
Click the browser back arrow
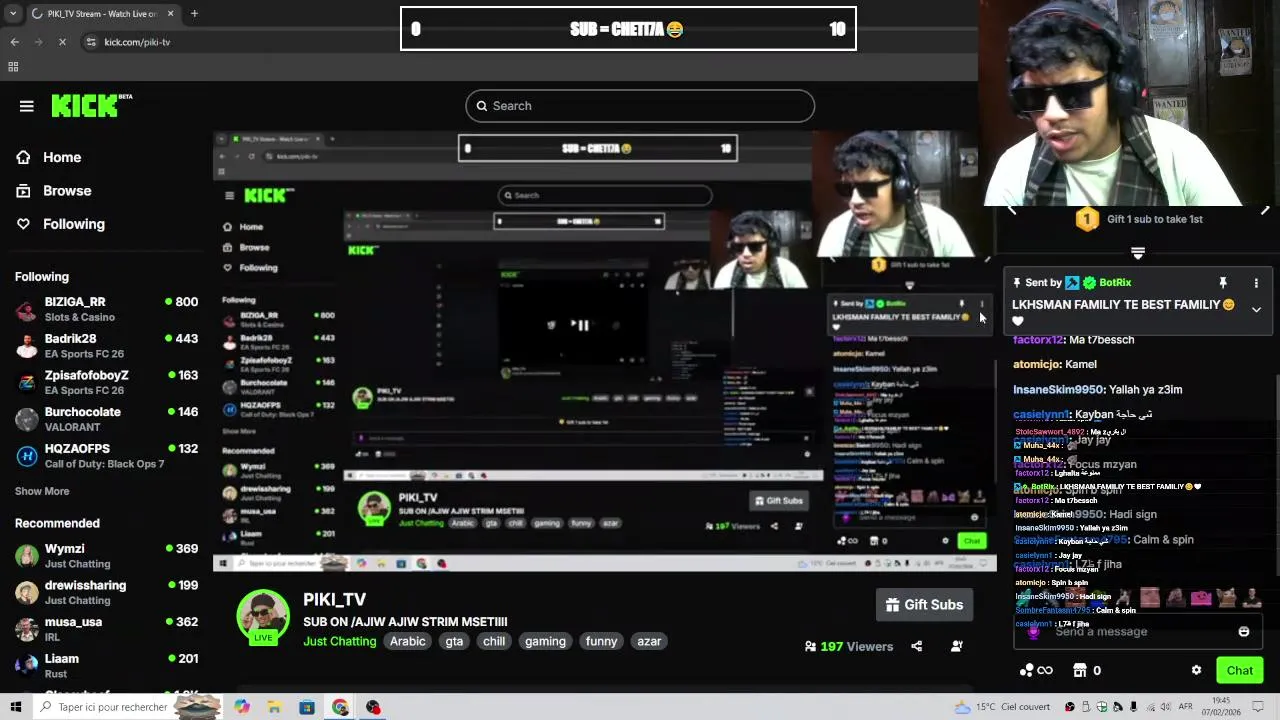[x=15, y=42]
